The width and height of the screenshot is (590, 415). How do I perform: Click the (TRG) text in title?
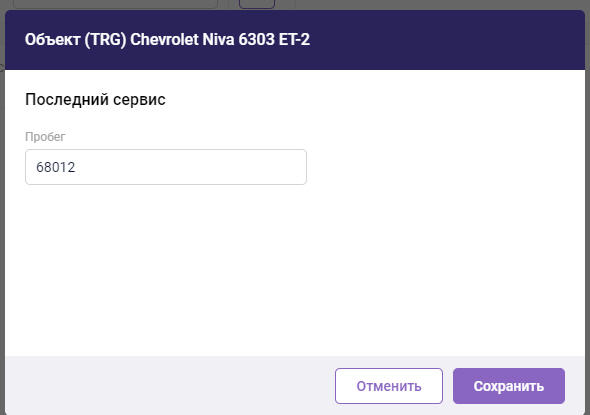pyautogui.click(x=105, y=40)
